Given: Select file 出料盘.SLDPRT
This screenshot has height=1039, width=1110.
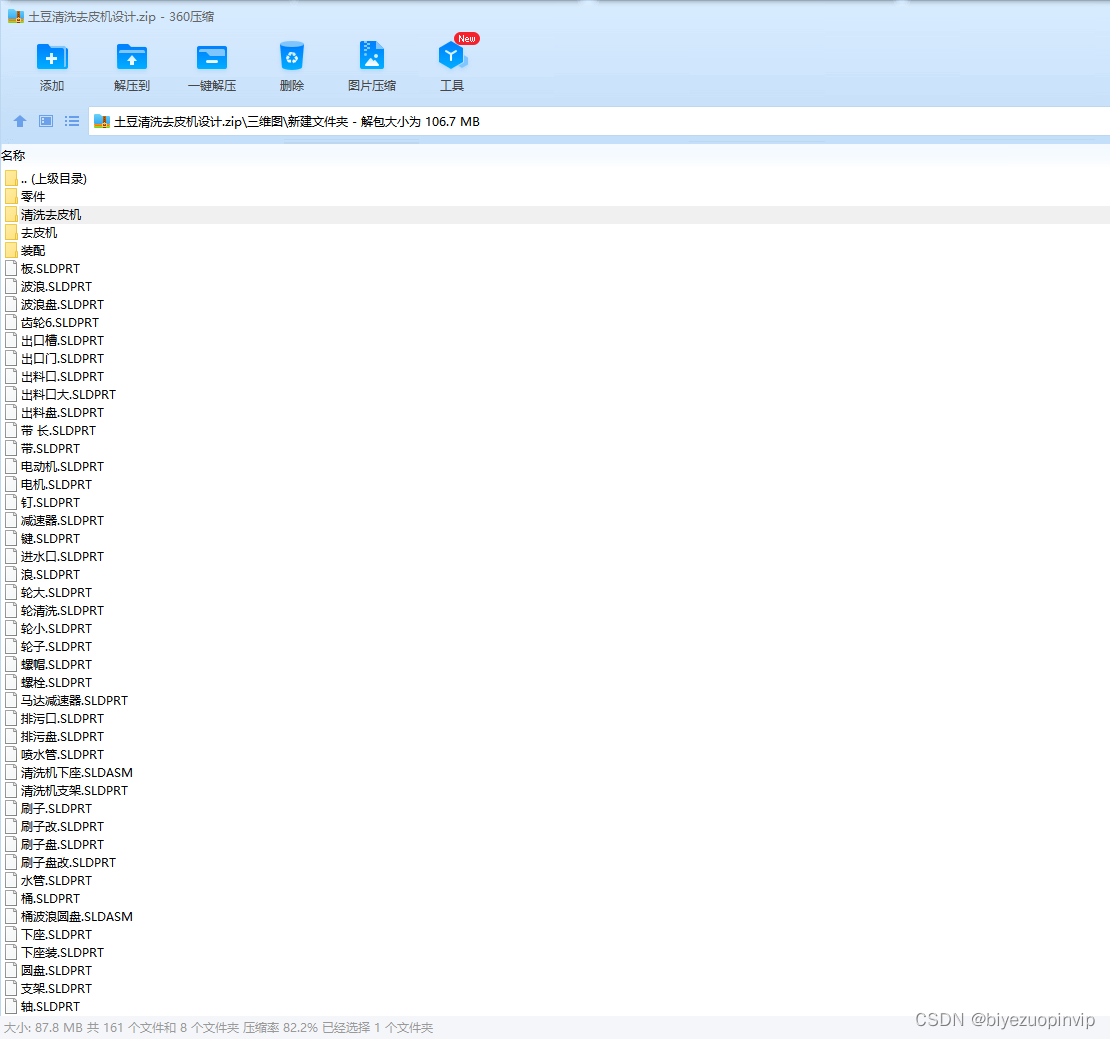Looking at the screenshot, I should [62, 413].
